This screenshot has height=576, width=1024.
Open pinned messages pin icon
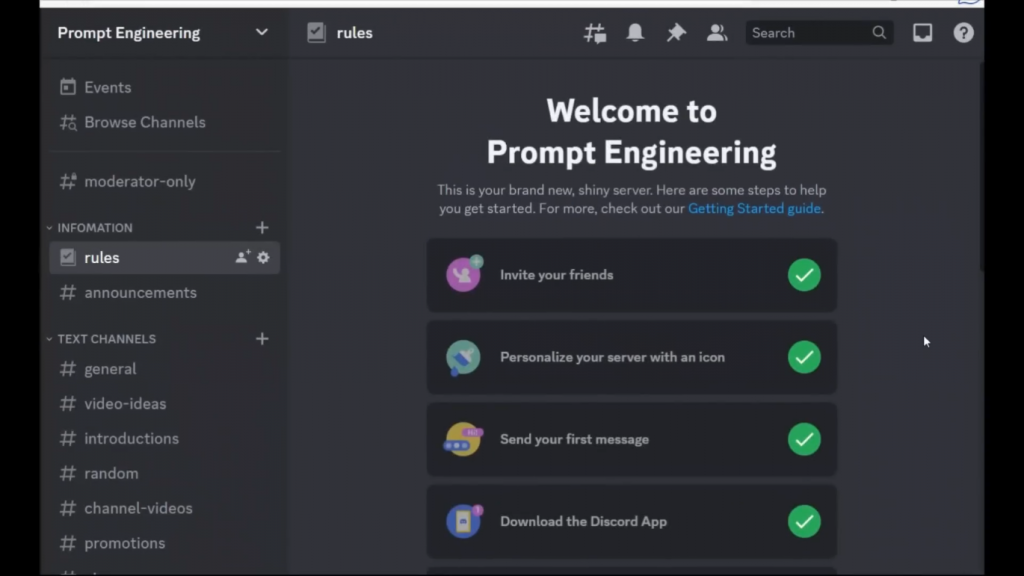676,33
